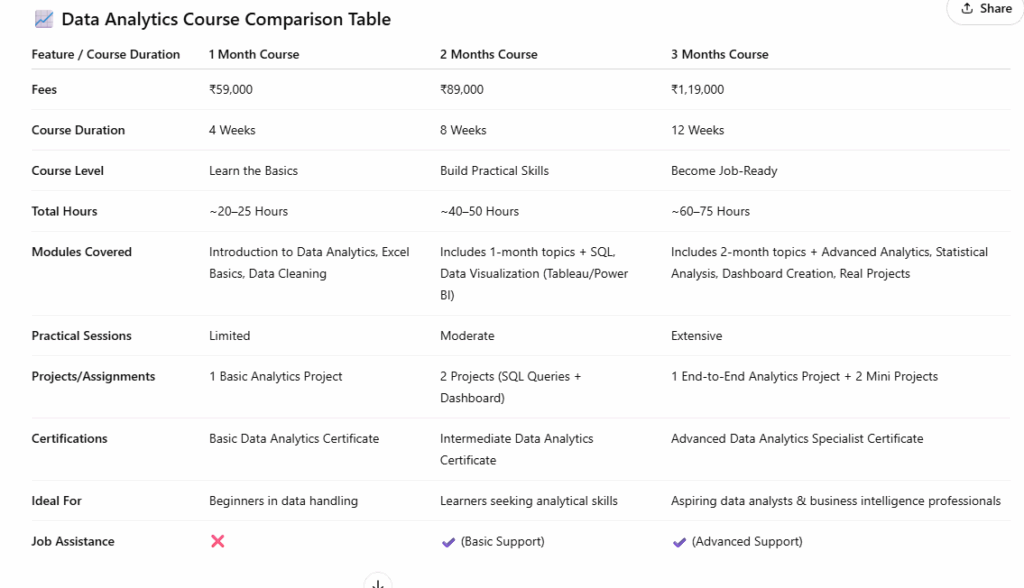The height and width of the screenshot is (588, 1024).
Task: Click the checkmark next to Basic Support
Action: pyautogui.click(x=448, y=541)
